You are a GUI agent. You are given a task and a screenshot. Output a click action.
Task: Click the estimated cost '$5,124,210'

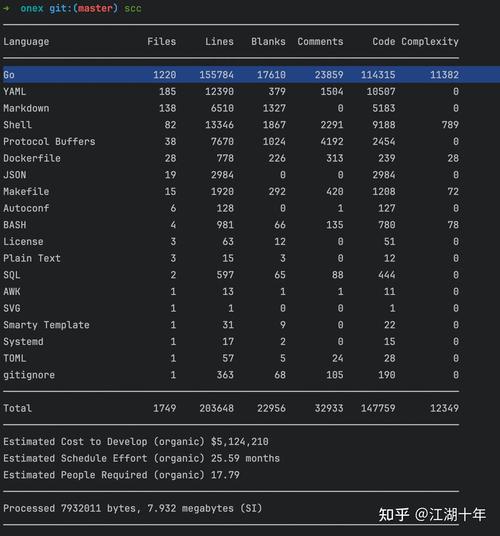pyautogui.click(x=240, y=442)
